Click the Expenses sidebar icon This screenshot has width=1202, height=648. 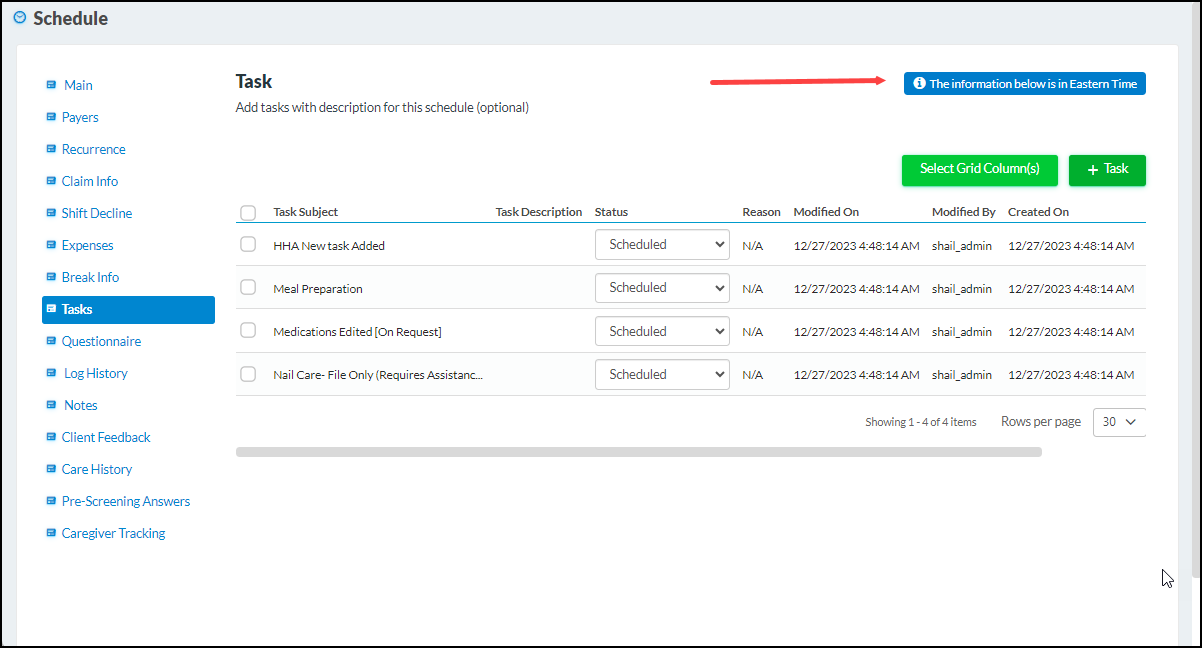click(52, 244)
